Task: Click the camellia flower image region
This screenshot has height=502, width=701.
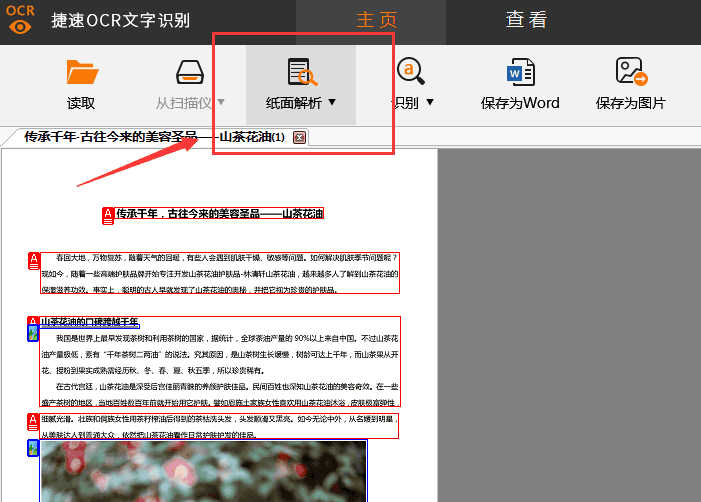Action: pos(203,471)
